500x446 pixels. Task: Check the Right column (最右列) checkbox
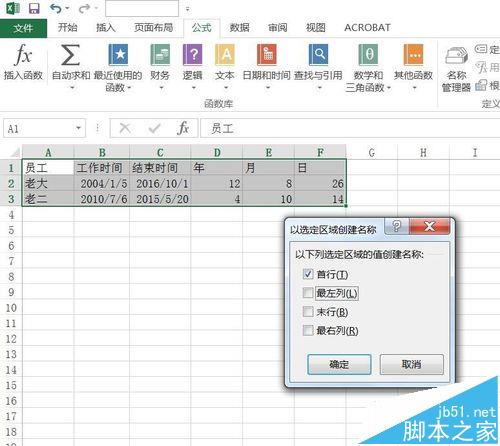pyautogui.click(x=308, y=330)
